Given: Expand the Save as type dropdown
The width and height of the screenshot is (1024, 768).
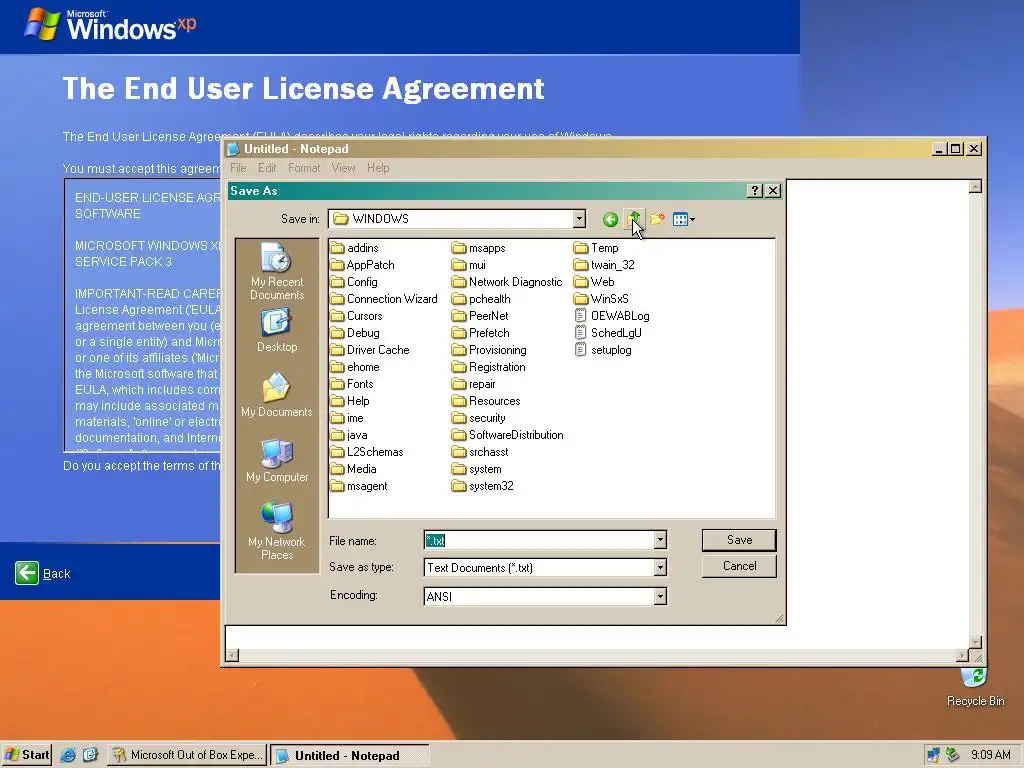Looking at the screenshot, I should (660, 568).
